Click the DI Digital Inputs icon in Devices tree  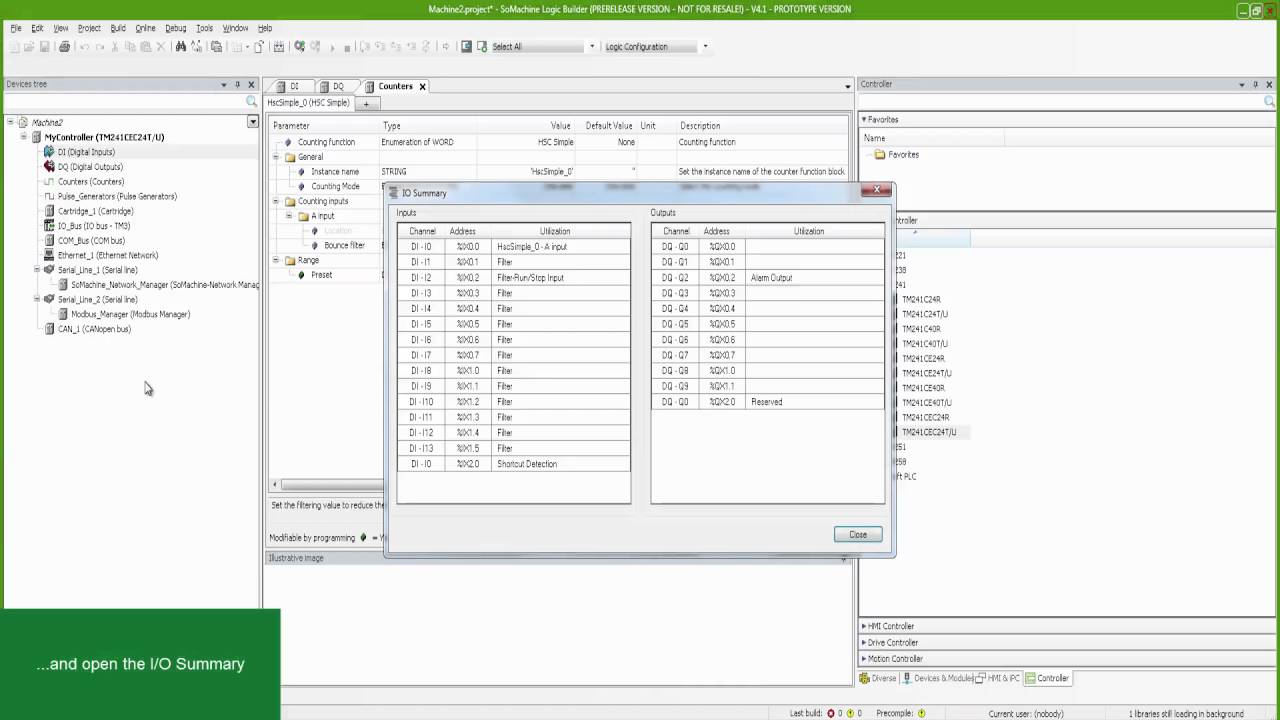[x=49, y=152]
